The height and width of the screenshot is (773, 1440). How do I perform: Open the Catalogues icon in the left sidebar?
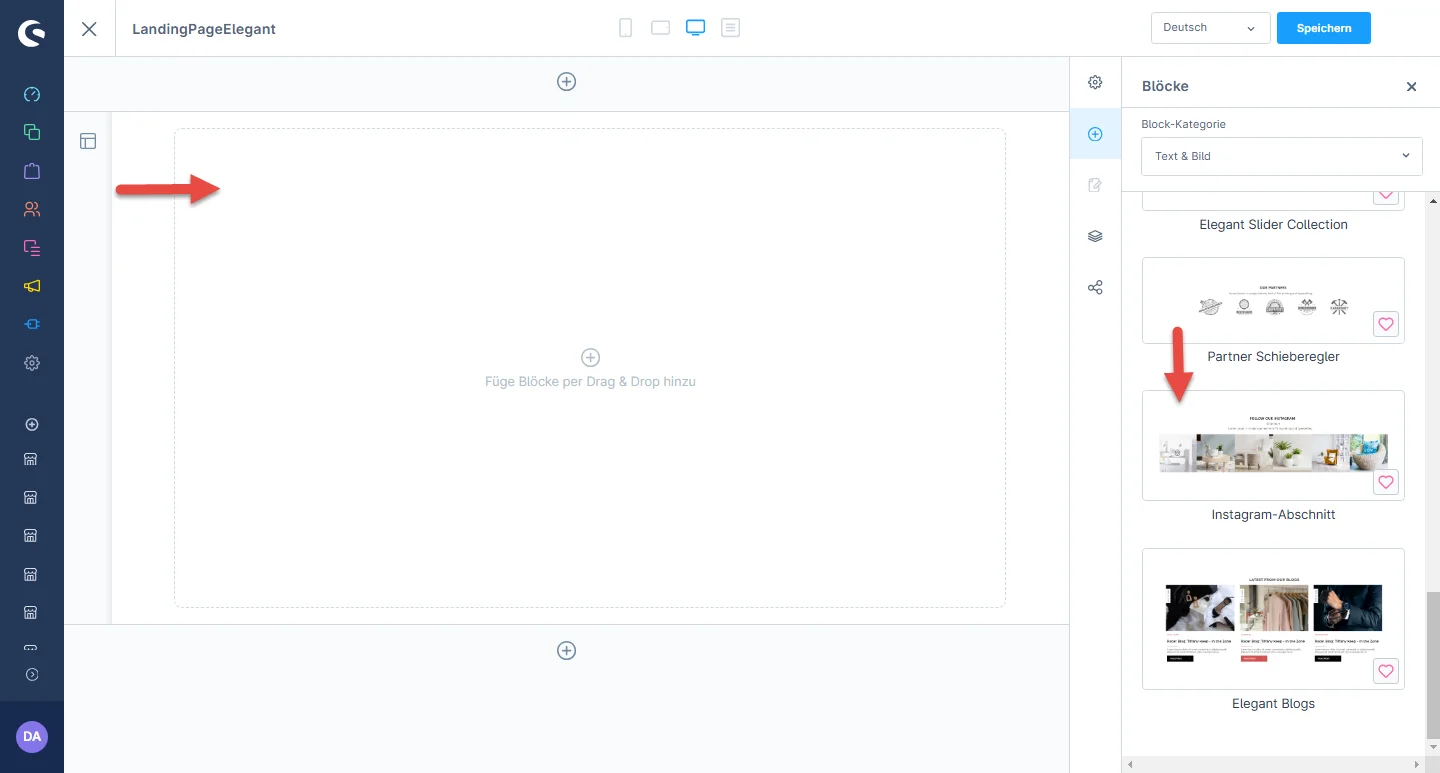tap(32, 132)
